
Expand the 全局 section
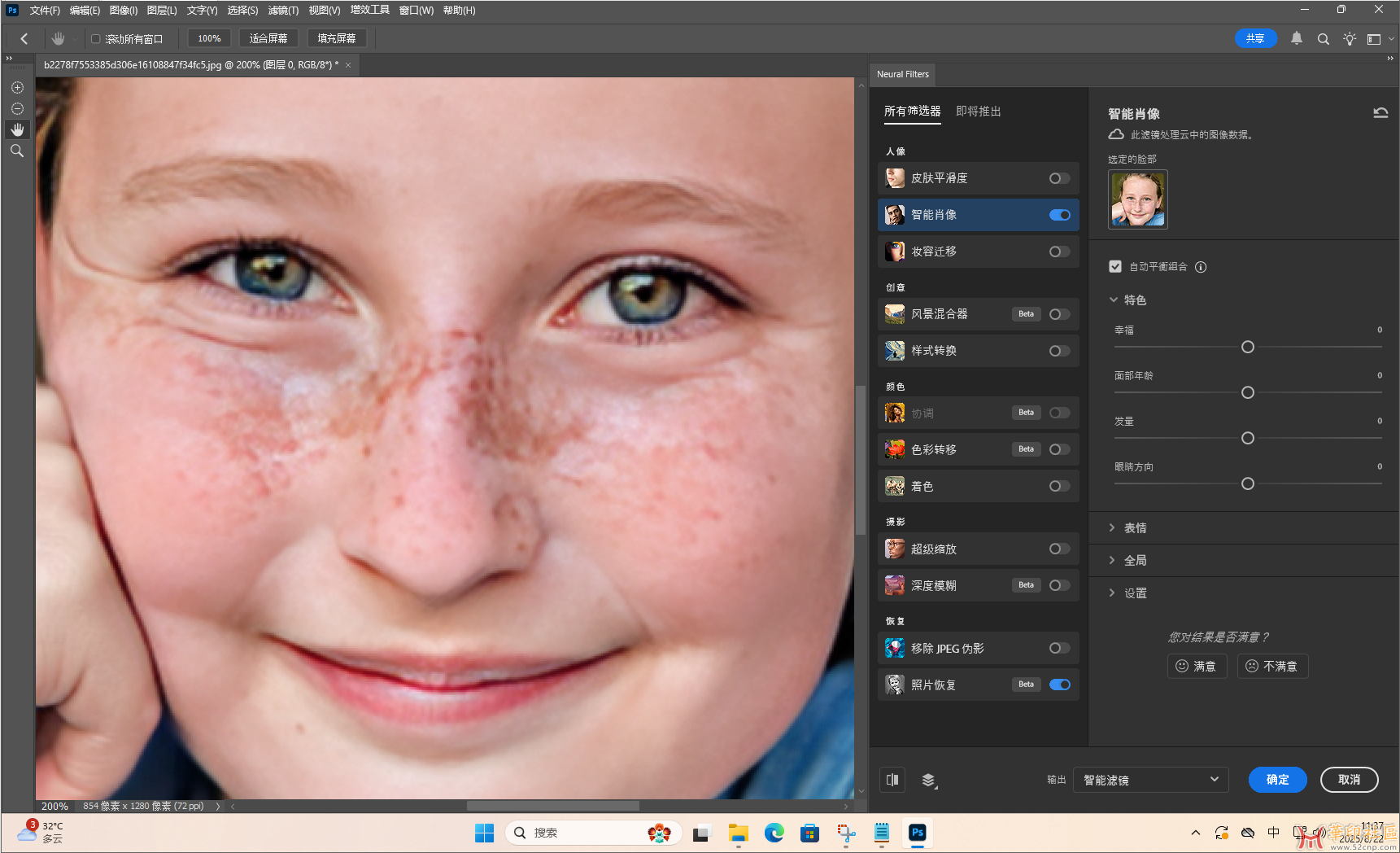[x=1112, y=560]
